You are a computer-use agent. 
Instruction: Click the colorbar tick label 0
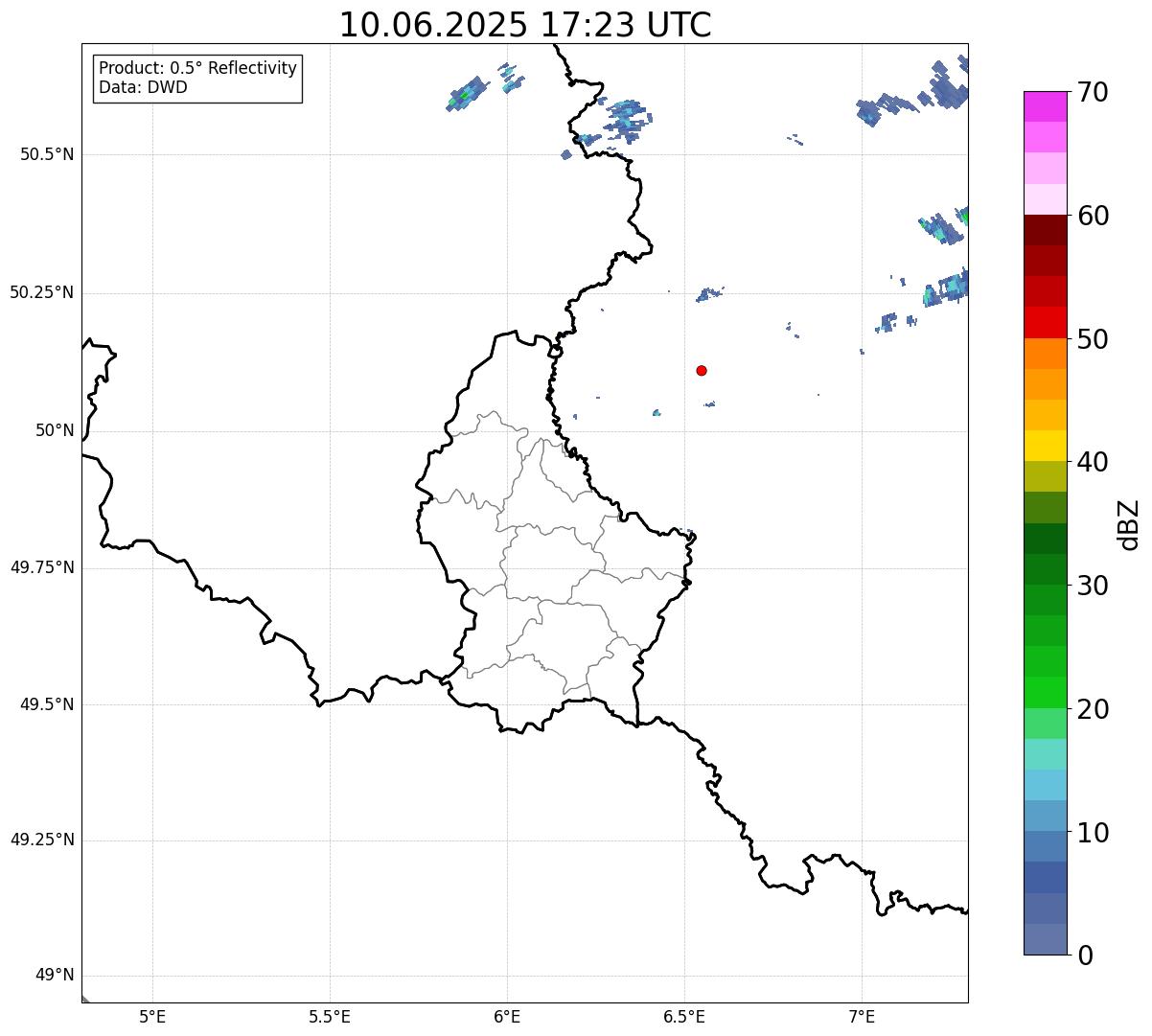point(1085,955)
